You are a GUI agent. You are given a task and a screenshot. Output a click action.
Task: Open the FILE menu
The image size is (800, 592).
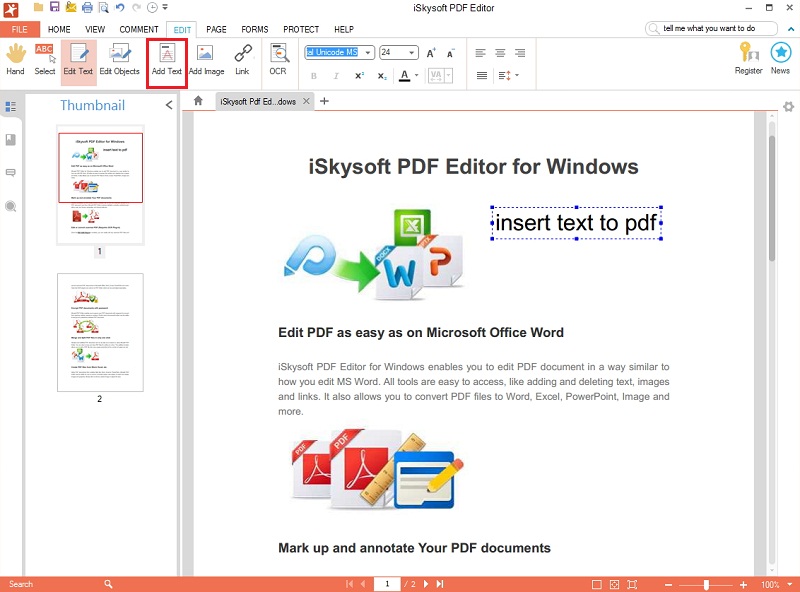(19, 29)
